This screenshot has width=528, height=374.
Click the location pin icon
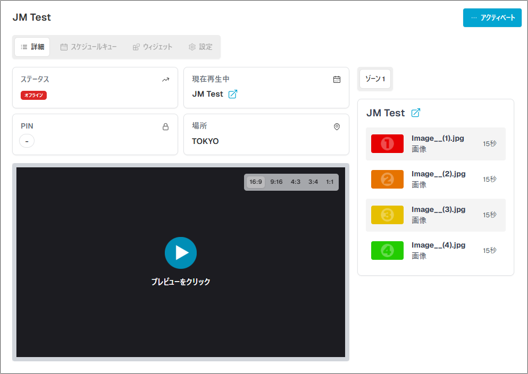(x=337, y=127)
